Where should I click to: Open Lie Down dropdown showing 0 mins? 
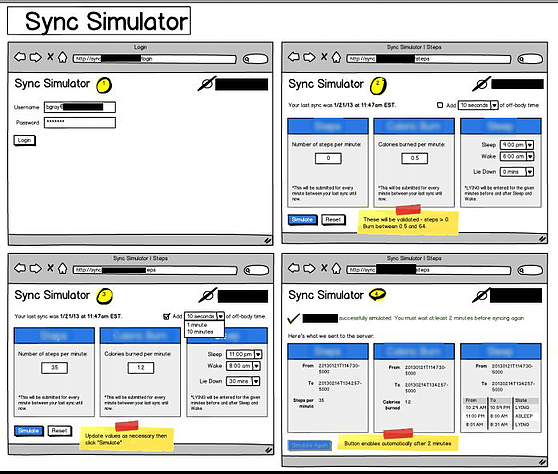tap(517, 172)
